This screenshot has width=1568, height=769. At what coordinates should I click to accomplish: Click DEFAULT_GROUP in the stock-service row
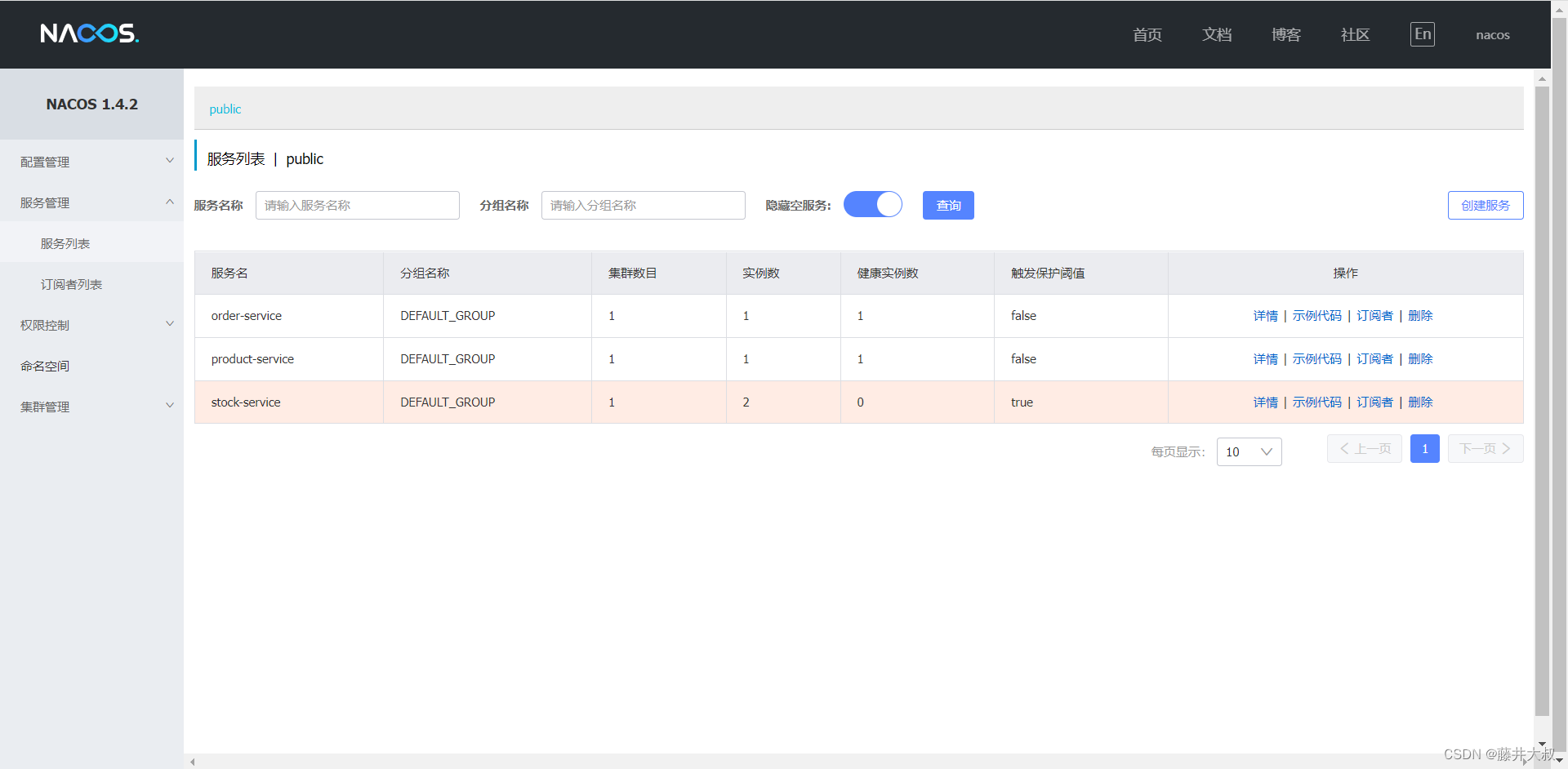(x=448, y=402)
